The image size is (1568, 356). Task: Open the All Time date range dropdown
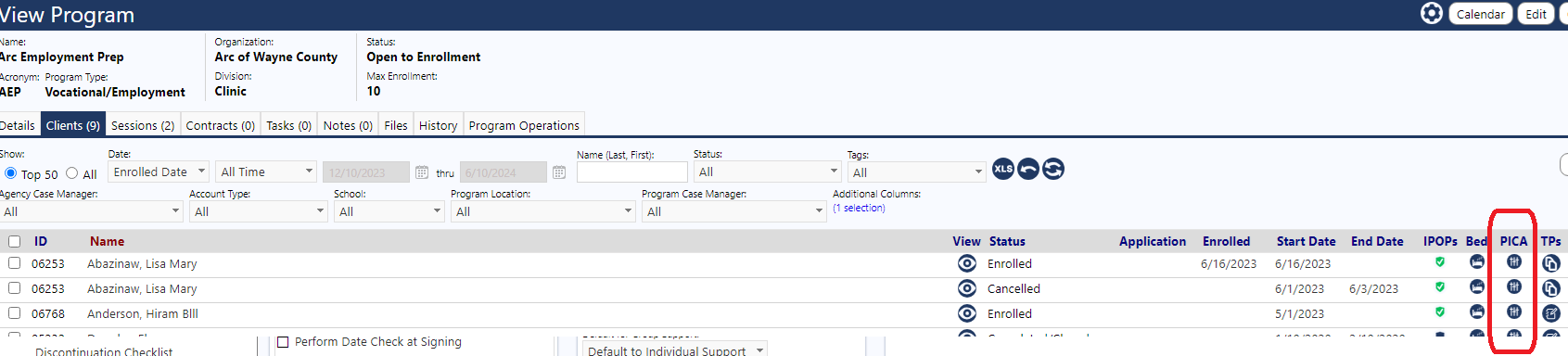pyautogui.click(x=267, y=172)
